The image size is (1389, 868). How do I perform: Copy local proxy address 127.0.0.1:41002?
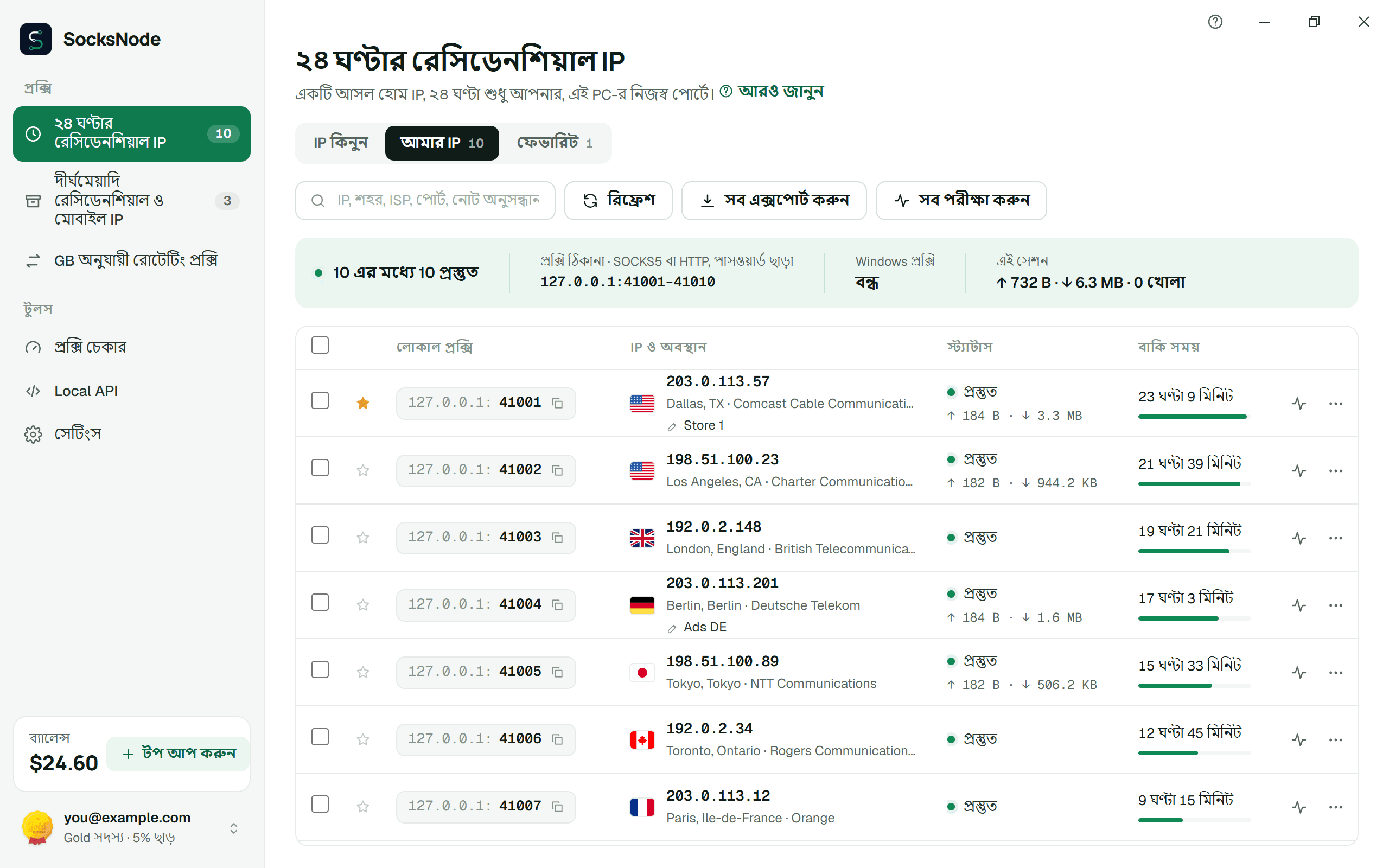(x=557, y=470)
